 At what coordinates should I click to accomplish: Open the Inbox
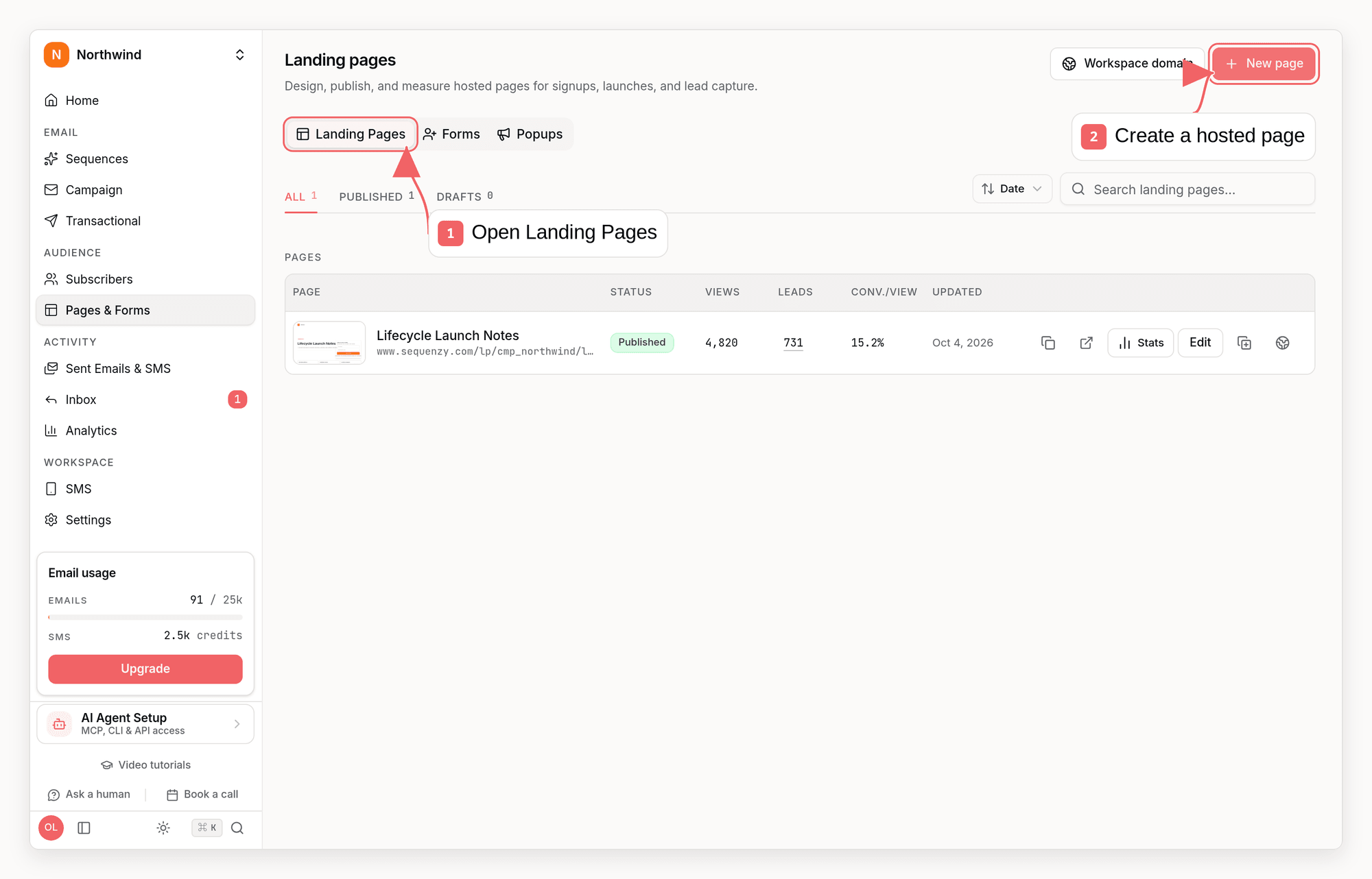pos(145,399)
